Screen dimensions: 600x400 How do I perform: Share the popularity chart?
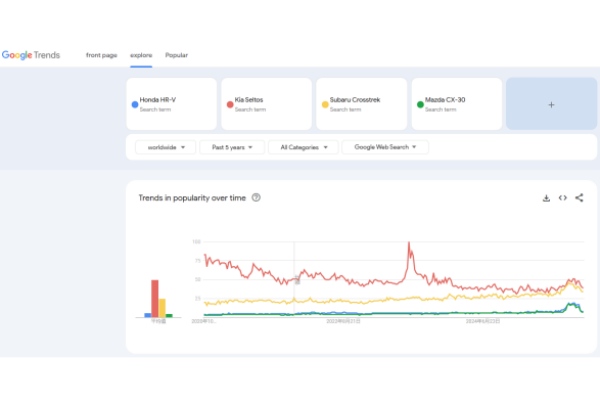tap(579, 198)
